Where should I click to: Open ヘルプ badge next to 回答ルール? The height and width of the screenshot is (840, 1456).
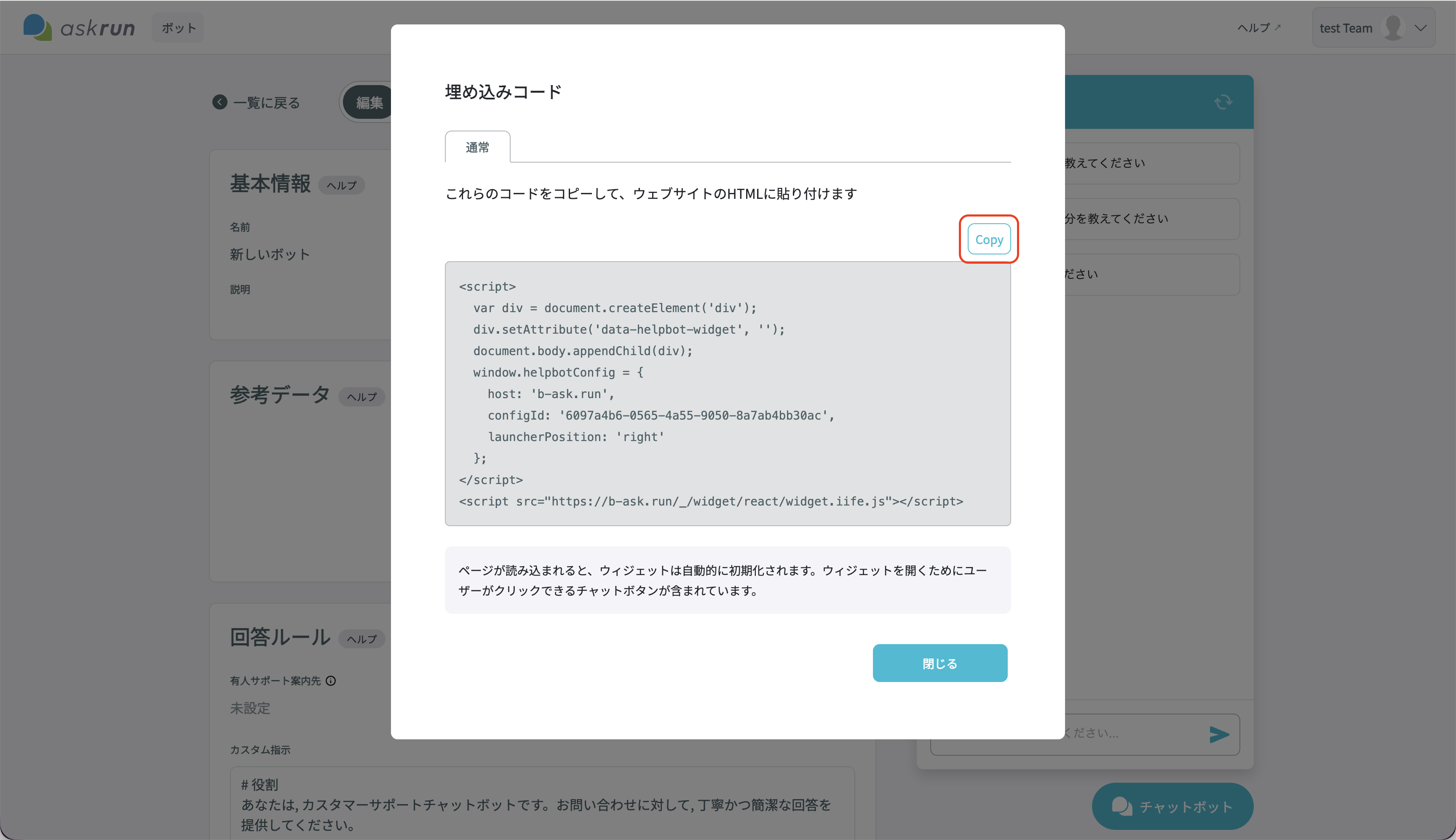362,639
